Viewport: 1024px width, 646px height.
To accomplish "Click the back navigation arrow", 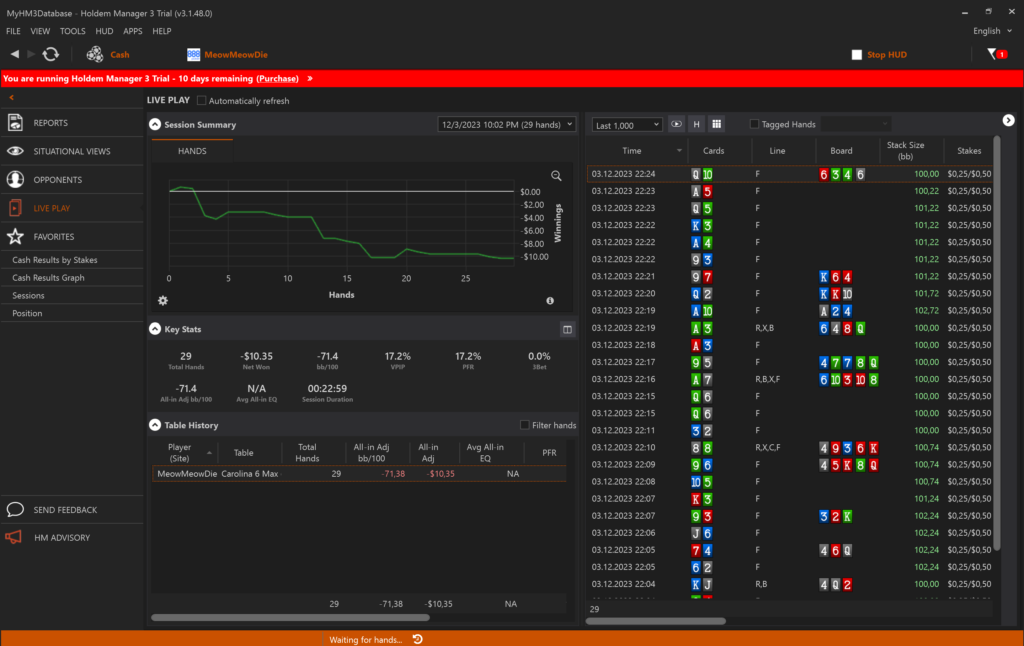I will [14, 54].
